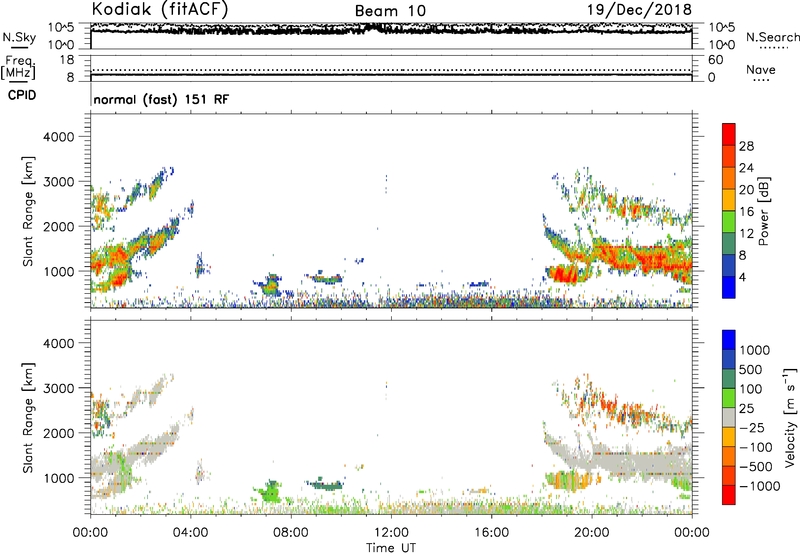Click the 'CPID' label
This screenshot has width=800, height=554.
tap(22, 95)
